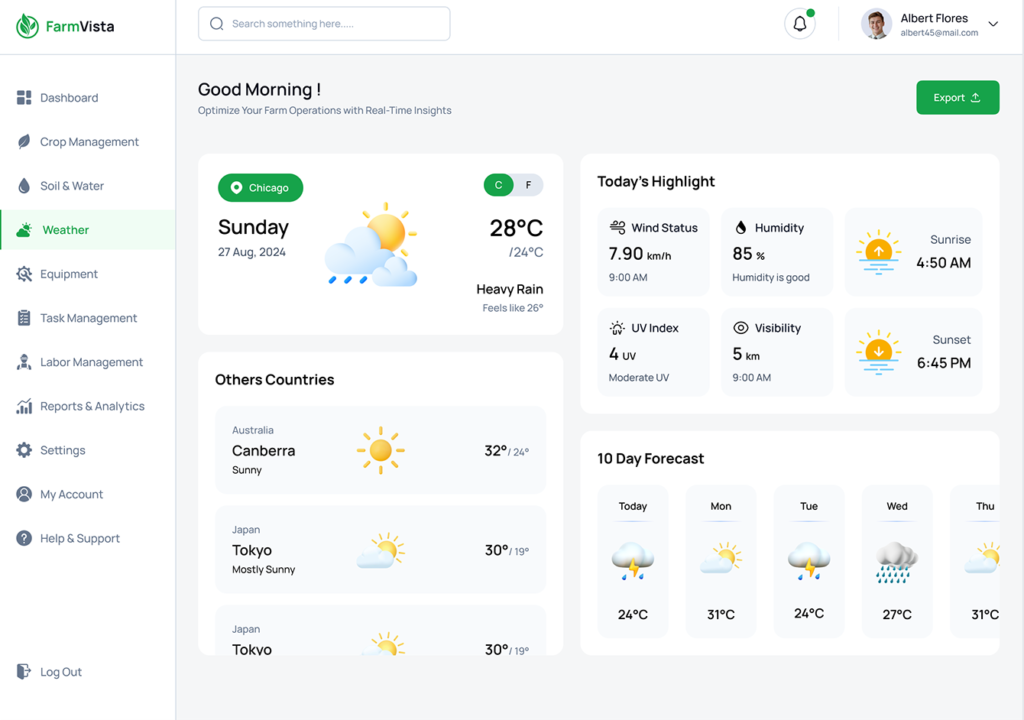Click the Task Management clipboard icon

click(x=24, y=318)
